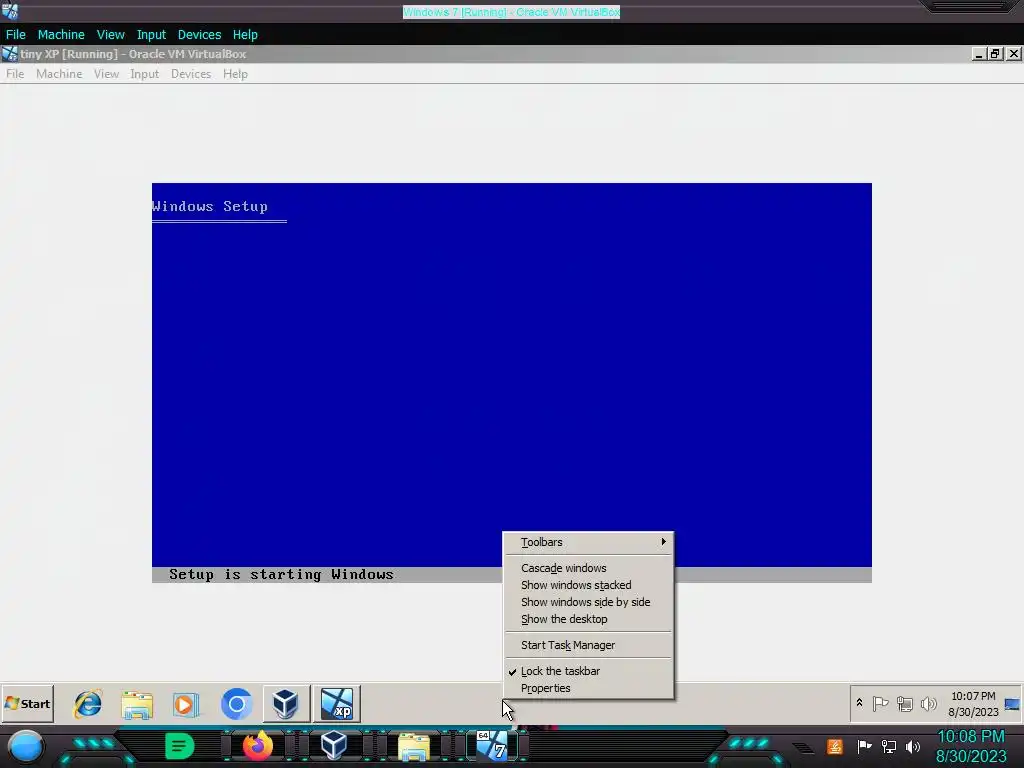Open the host start orb at bottom-left
The height and width of the screenshot is (768, 1024).
25,746
